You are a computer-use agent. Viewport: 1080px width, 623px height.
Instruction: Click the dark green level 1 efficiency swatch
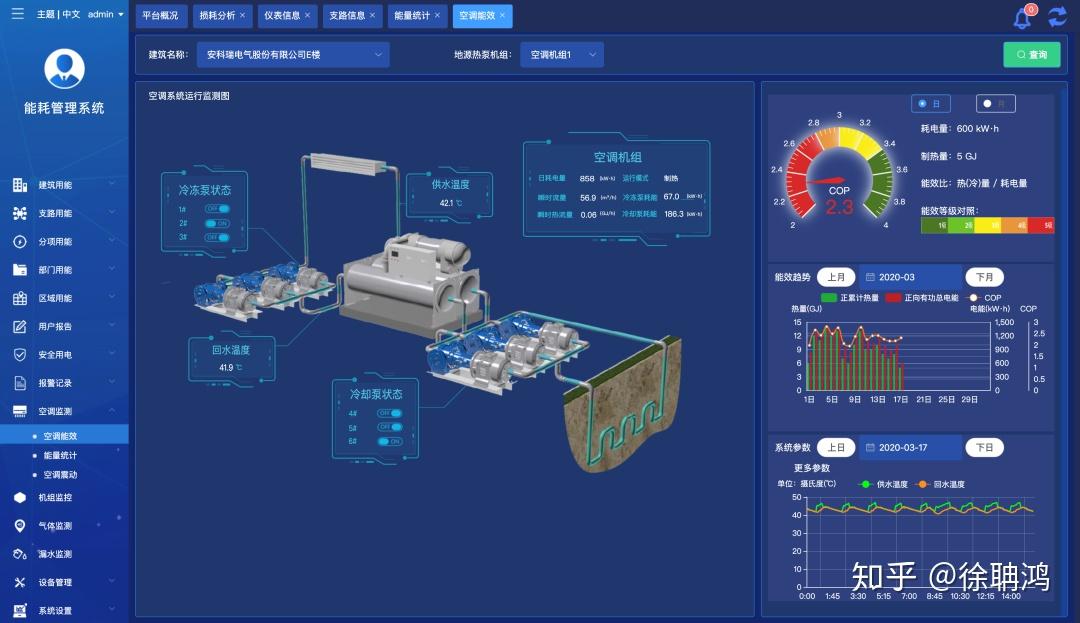click(x=934, y=225)
